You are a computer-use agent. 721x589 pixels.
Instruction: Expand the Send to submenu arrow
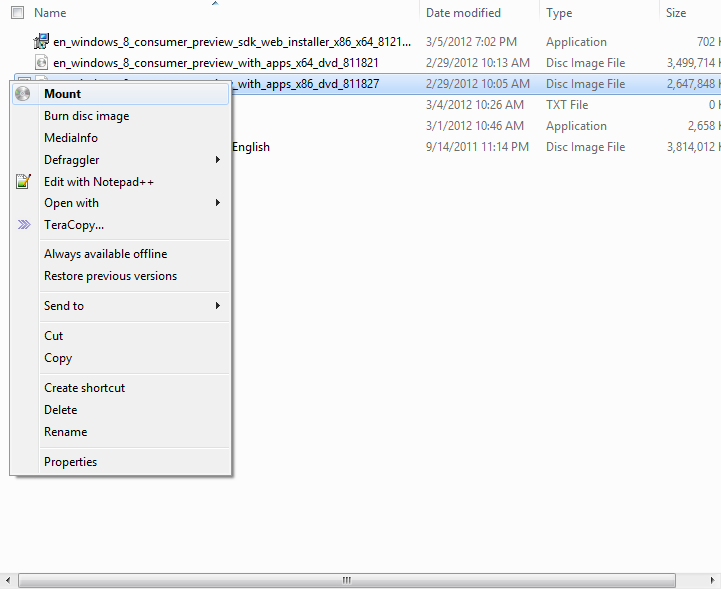click(218, 306)
